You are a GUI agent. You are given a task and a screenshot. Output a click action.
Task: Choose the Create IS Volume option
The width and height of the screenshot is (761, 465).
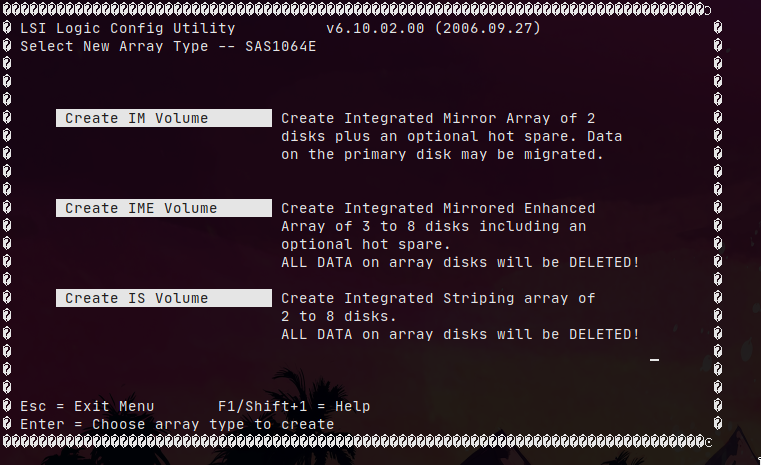pyautogui.click(x=163, y=298)
